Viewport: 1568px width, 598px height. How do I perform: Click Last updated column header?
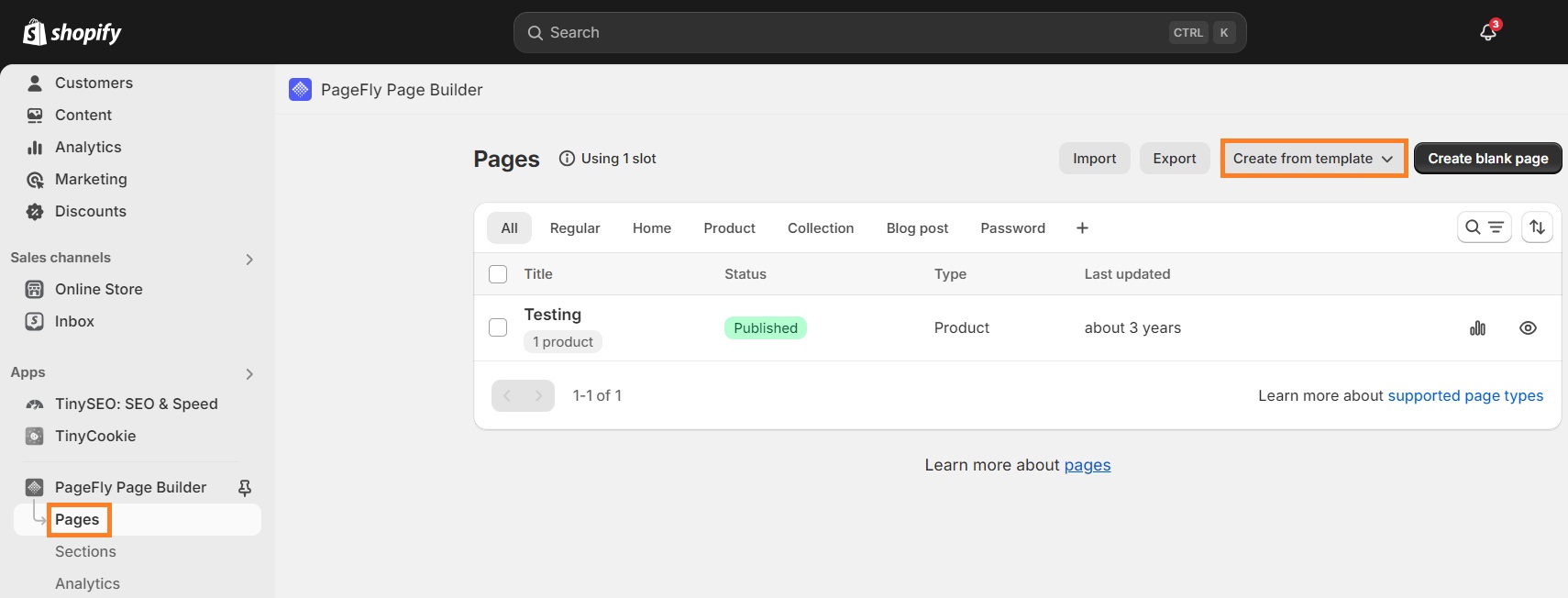1127,274
